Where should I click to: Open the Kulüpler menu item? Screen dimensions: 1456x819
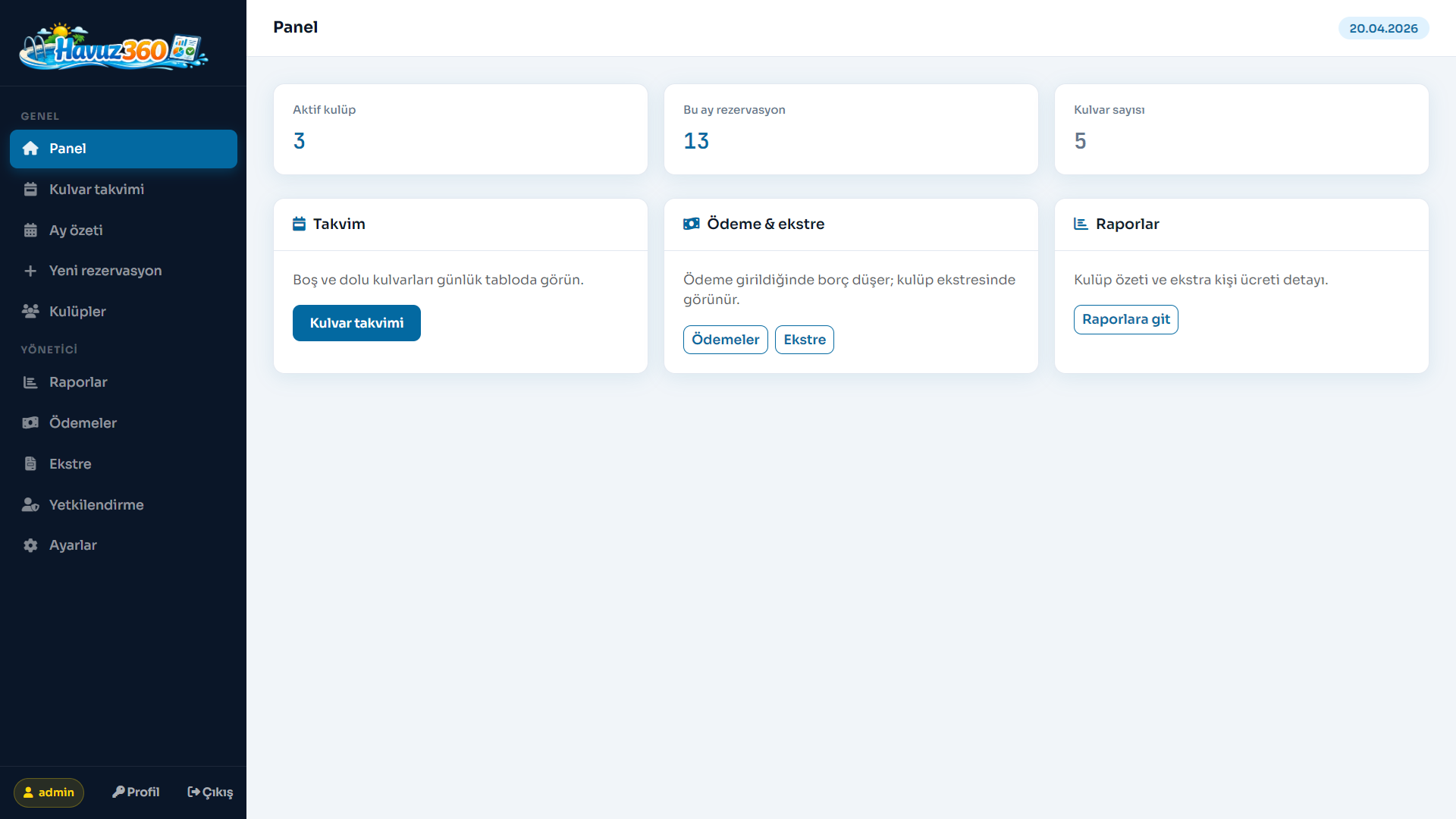click(x=77, y=312)
